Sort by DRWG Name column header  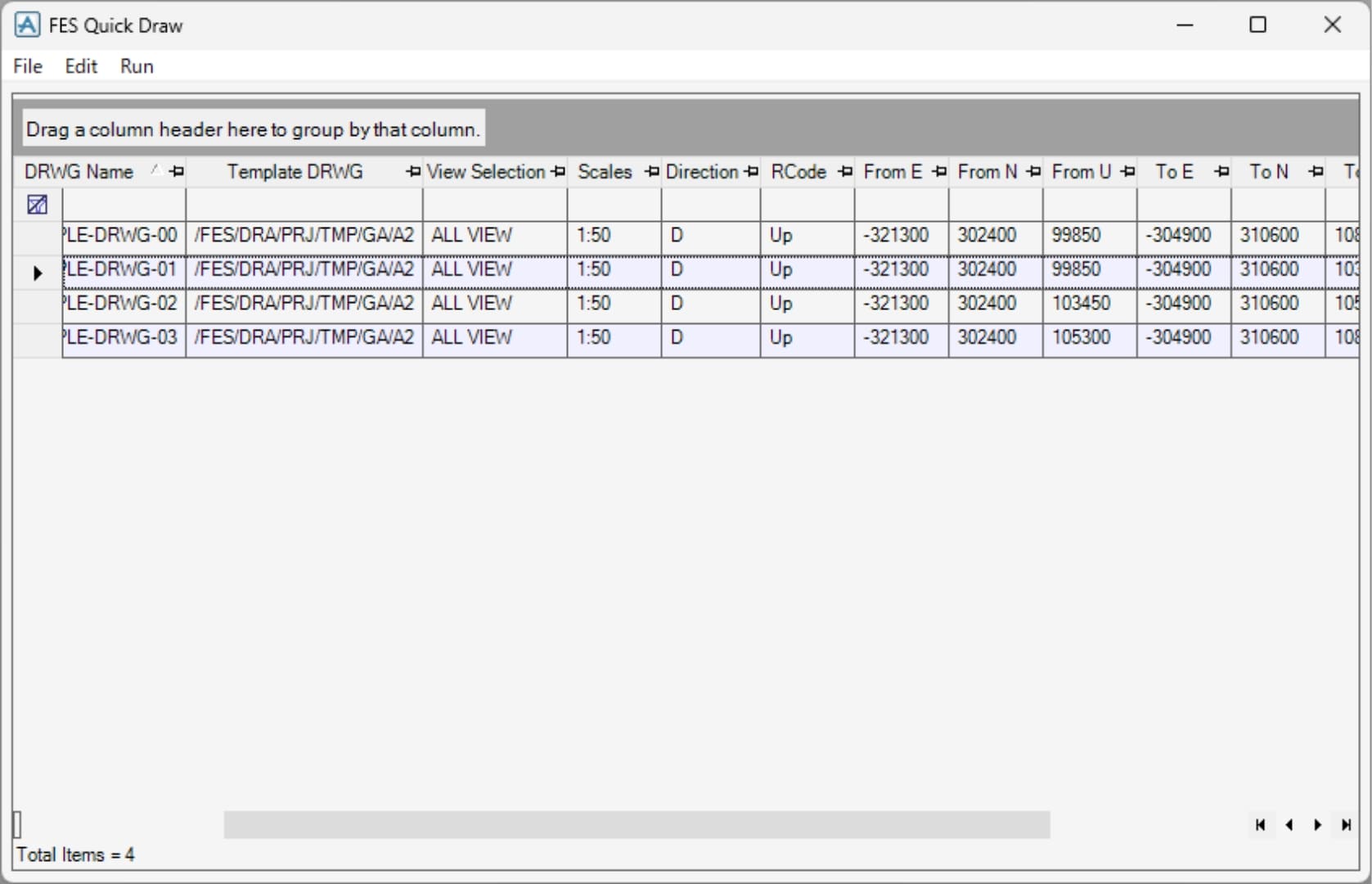(79, 172)
